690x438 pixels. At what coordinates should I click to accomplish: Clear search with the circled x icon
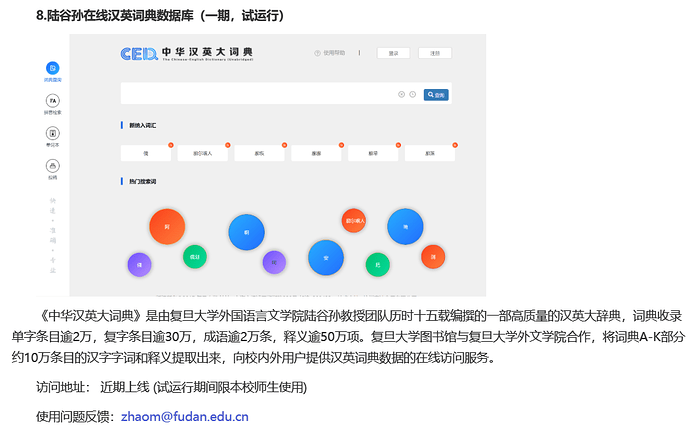(402, 94)
